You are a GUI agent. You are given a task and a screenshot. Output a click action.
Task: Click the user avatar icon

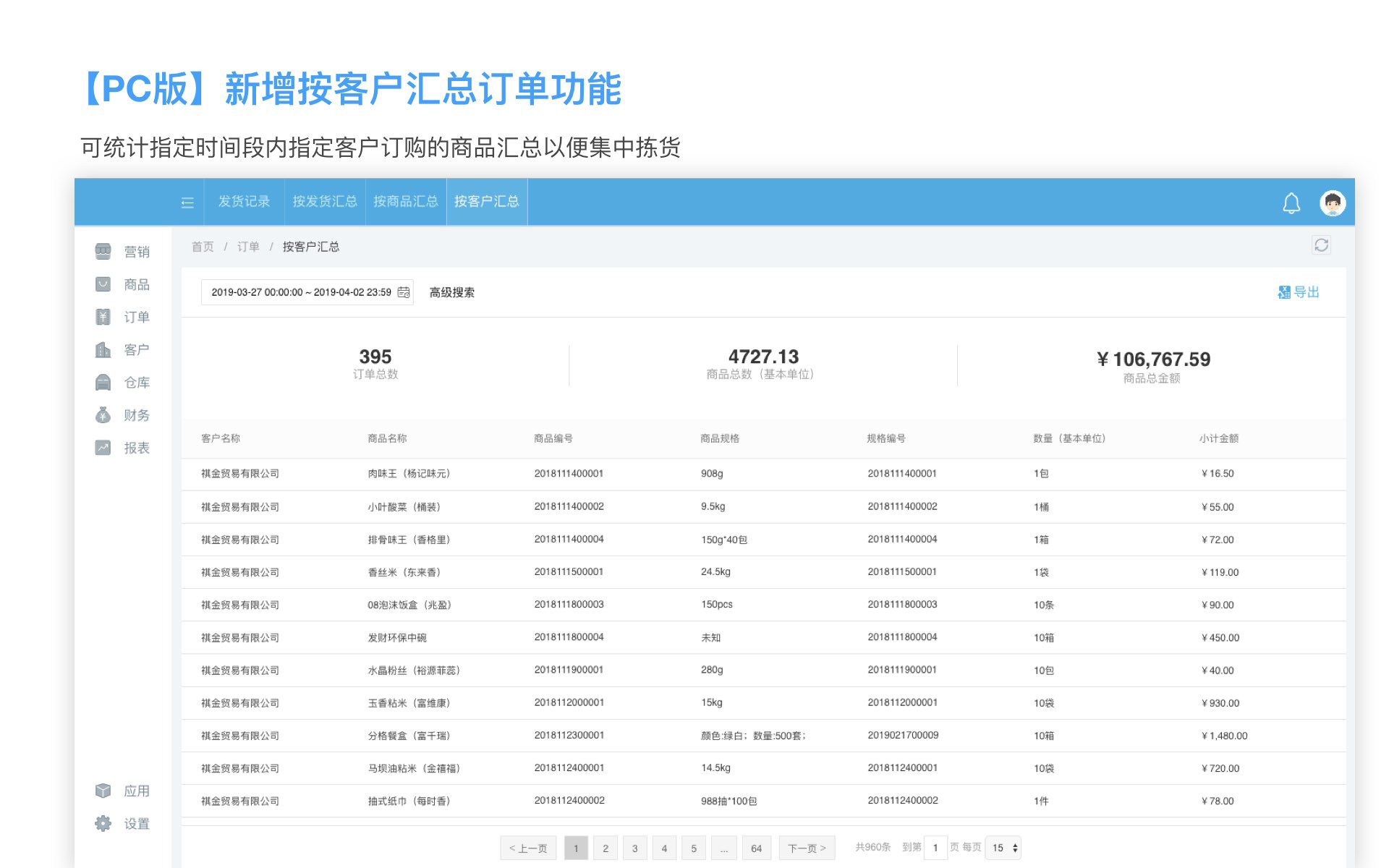coord(1332,203)
